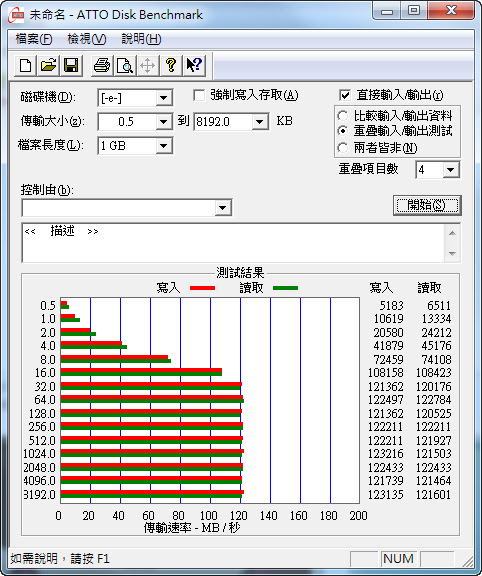The height and width of the screenshot is (576, 482).
Task: Click inside the 描述 description text box
Action: tap(233, 242)
